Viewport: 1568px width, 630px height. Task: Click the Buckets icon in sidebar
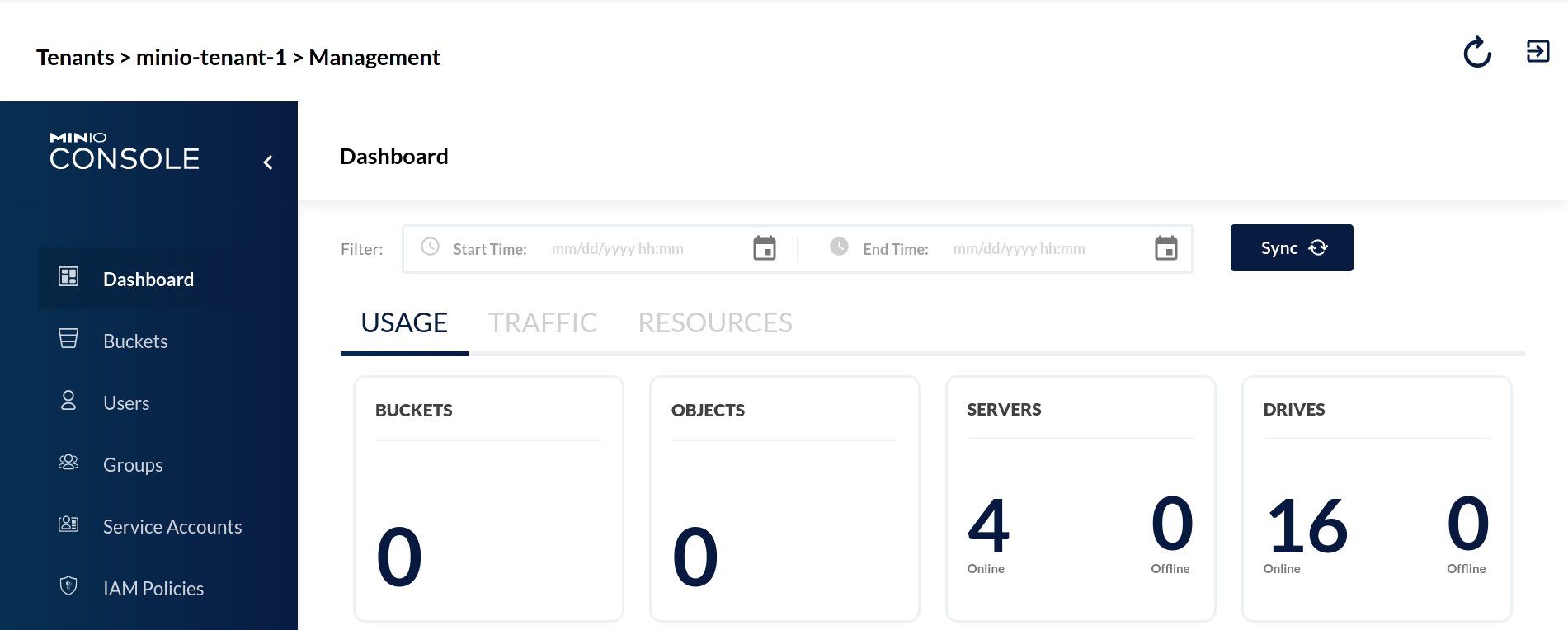[68, 339]
